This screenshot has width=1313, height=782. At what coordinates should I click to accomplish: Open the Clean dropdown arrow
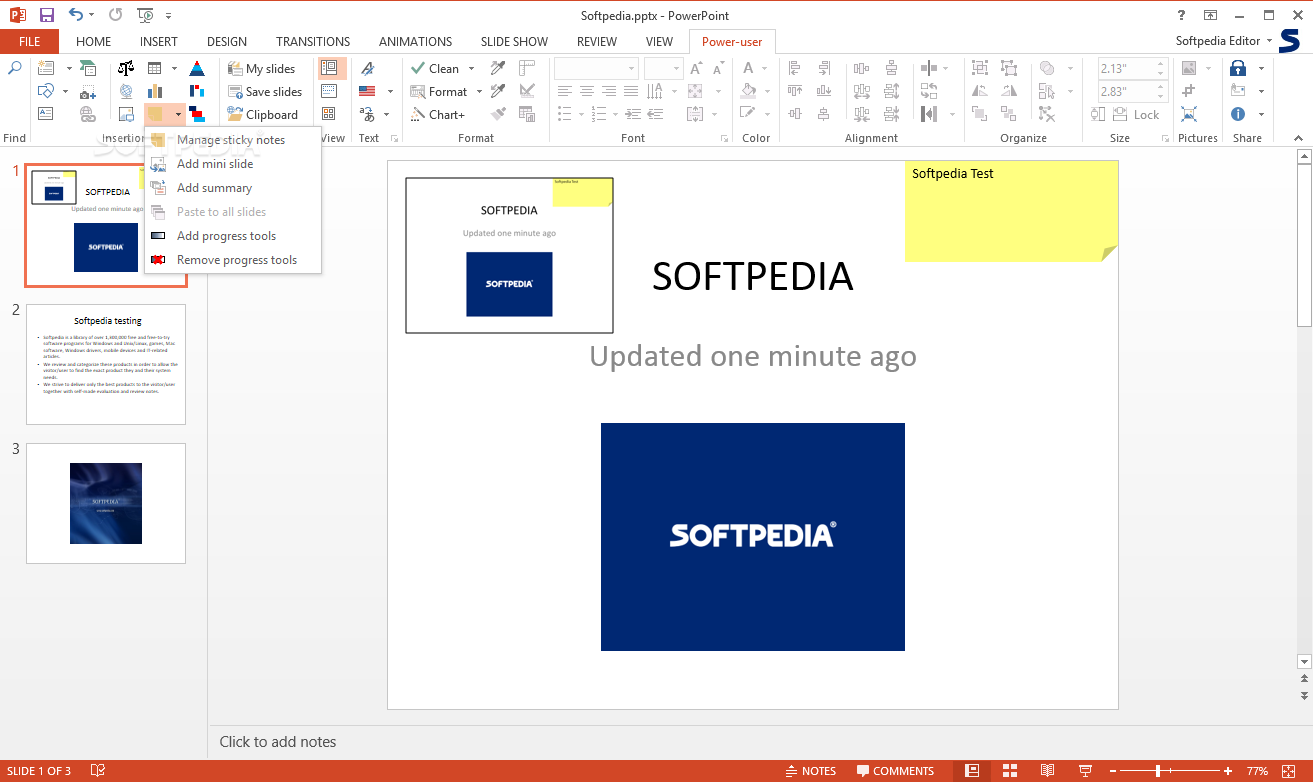[x=471, y=69]
